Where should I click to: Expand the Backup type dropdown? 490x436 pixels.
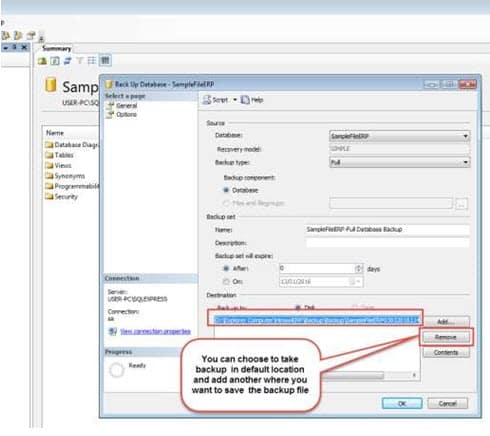pyautogui.click(x=400, y=163)
